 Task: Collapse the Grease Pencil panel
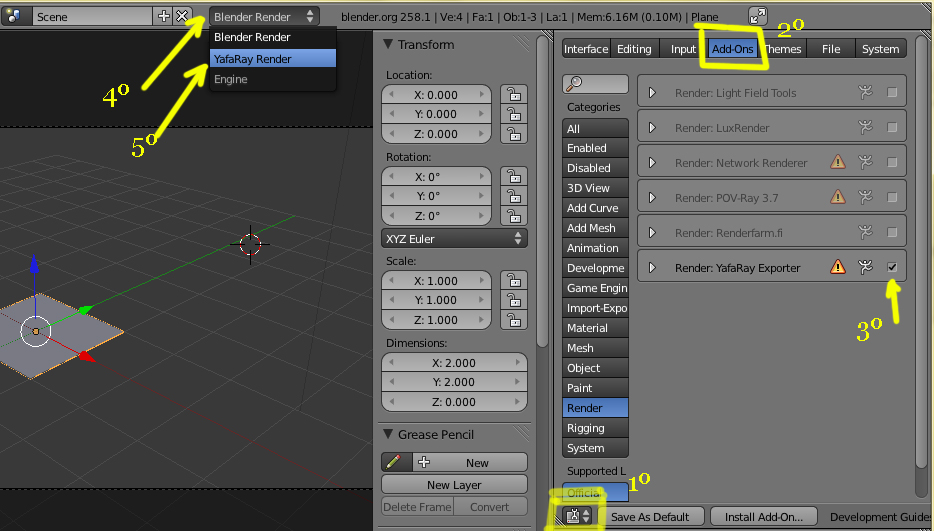pos(388,434)
